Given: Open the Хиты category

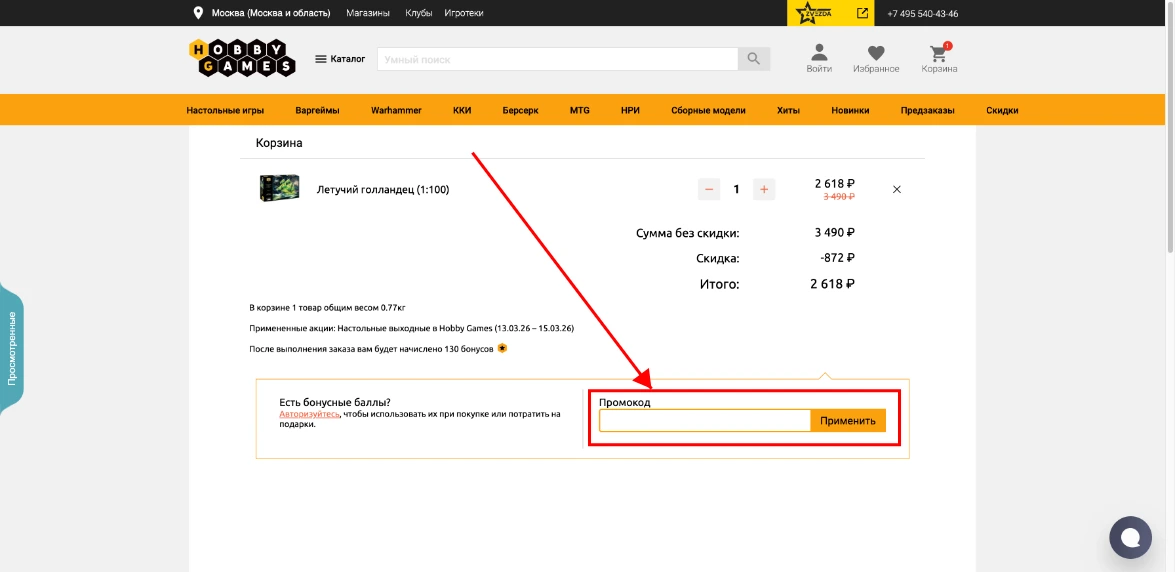Looking at the screenshot, I should point(788,110).
